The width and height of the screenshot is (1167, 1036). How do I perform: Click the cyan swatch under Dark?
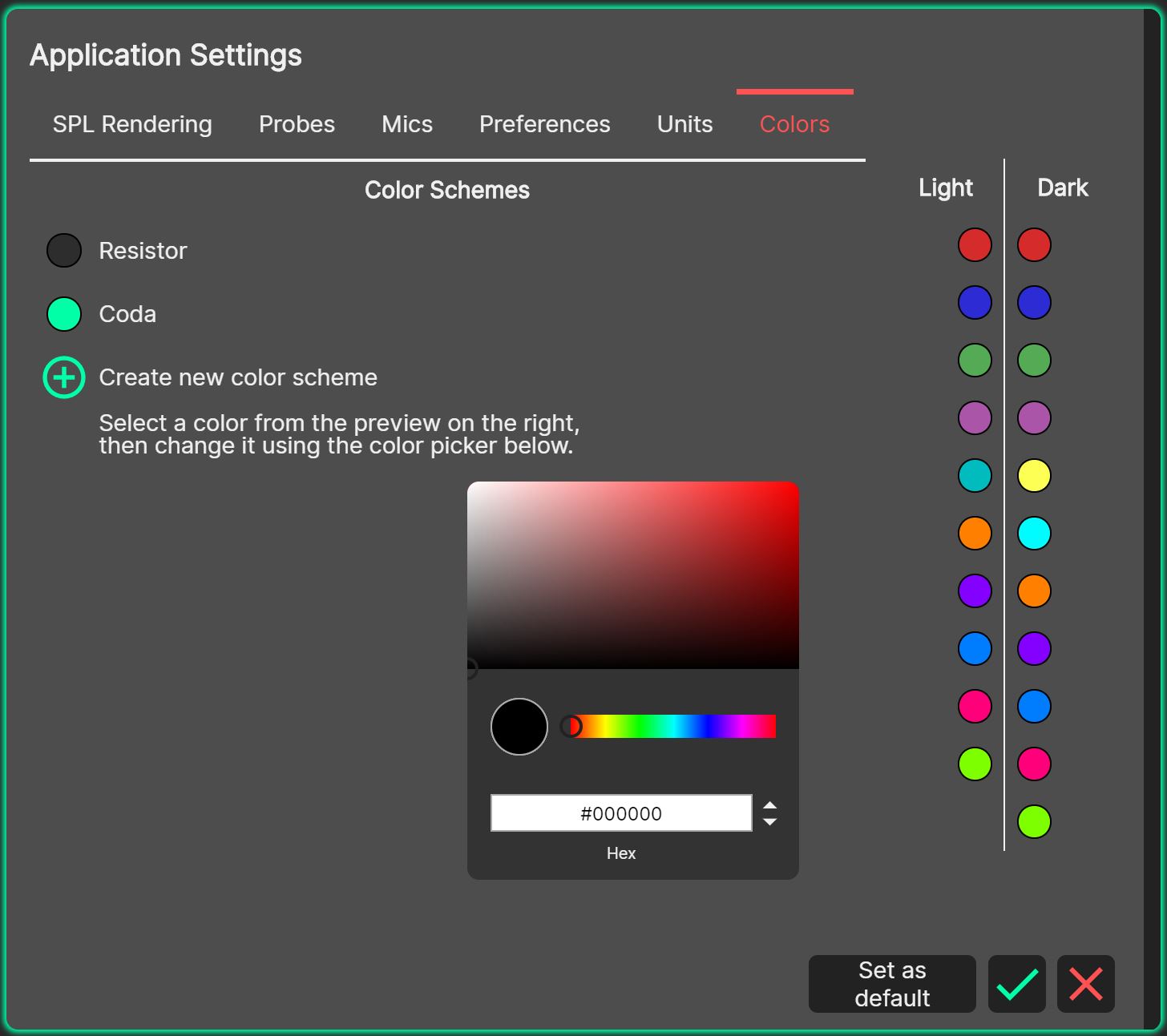pos(1034,533)
